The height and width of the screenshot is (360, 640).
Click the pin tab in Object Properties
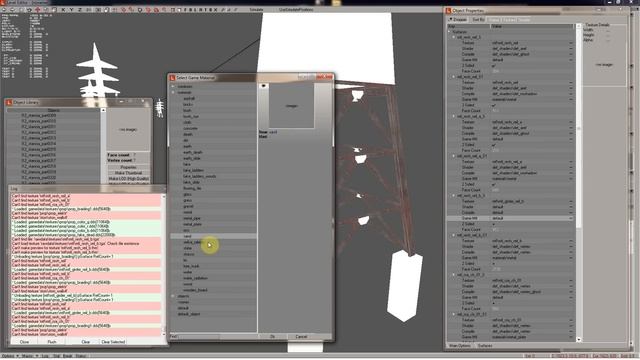click(458, 19)
